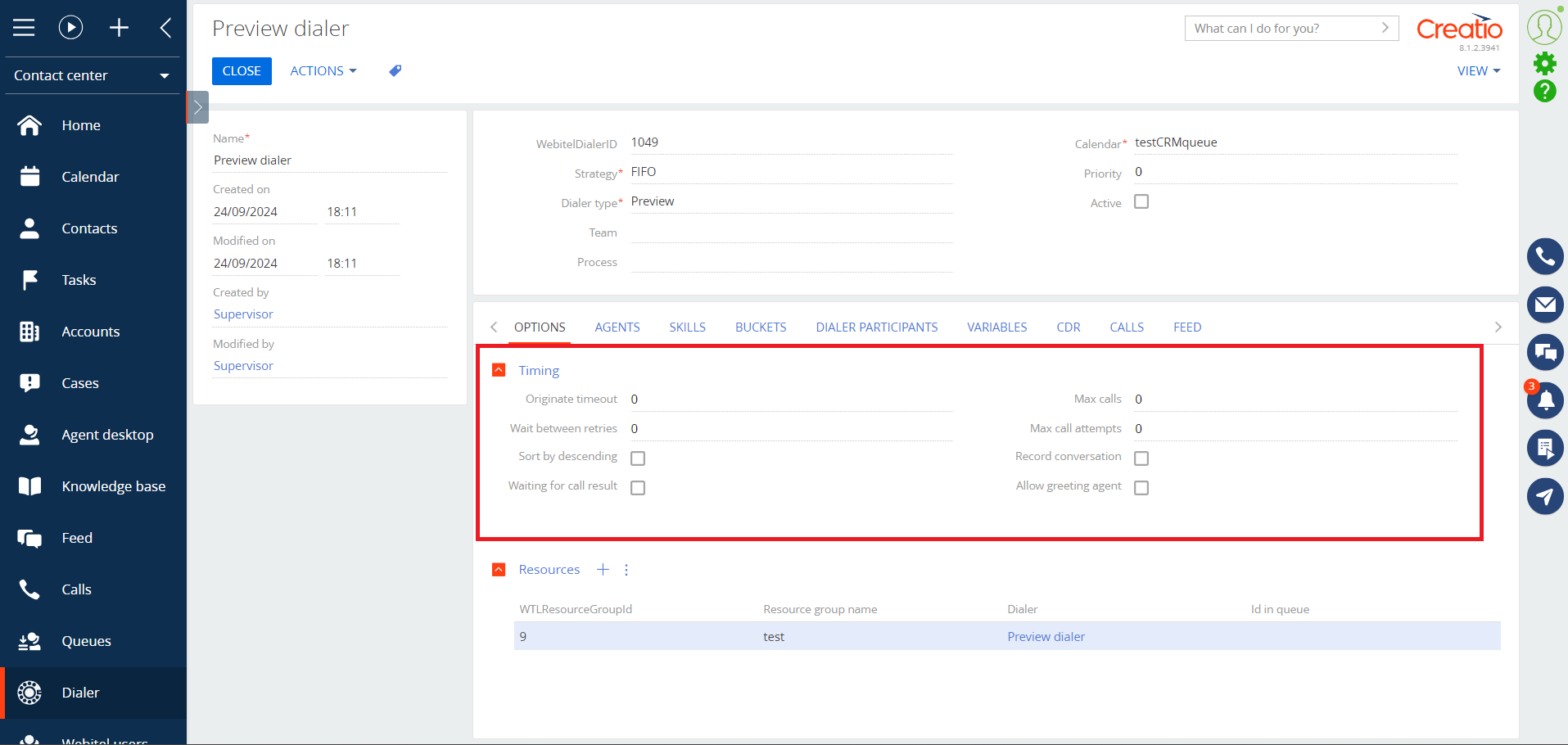The height and width of the screenshot is (745, 1568).
Task: Open the notifications bell
Action: click(x=1545, y=400)
